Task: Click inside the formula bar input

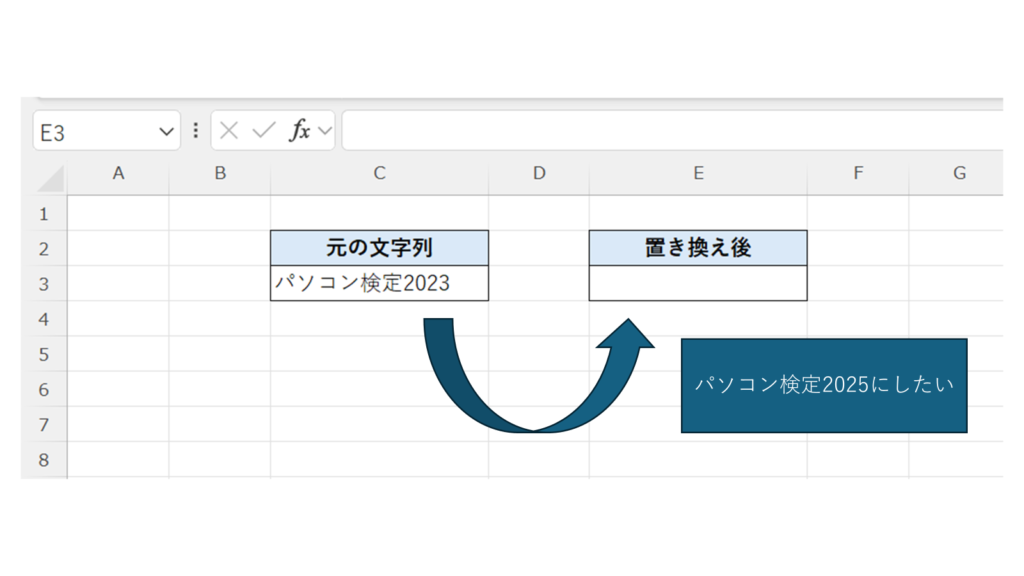Action: (670, 131)
